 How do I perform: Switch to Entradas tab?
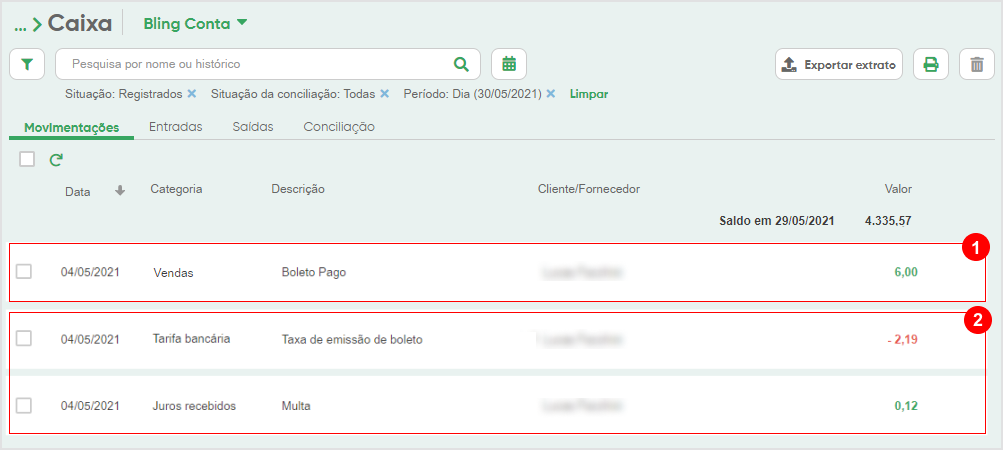tap(176, 127)
